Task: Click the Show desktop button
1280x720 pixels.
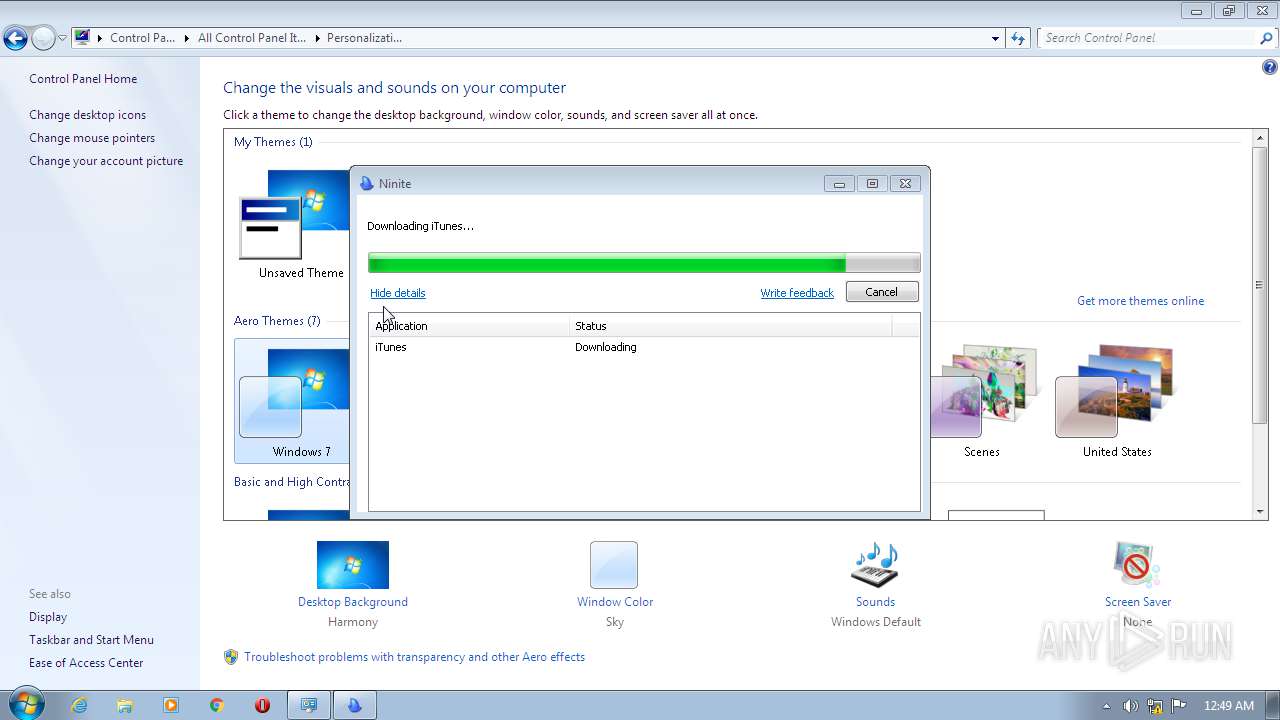Action: 1272,705
